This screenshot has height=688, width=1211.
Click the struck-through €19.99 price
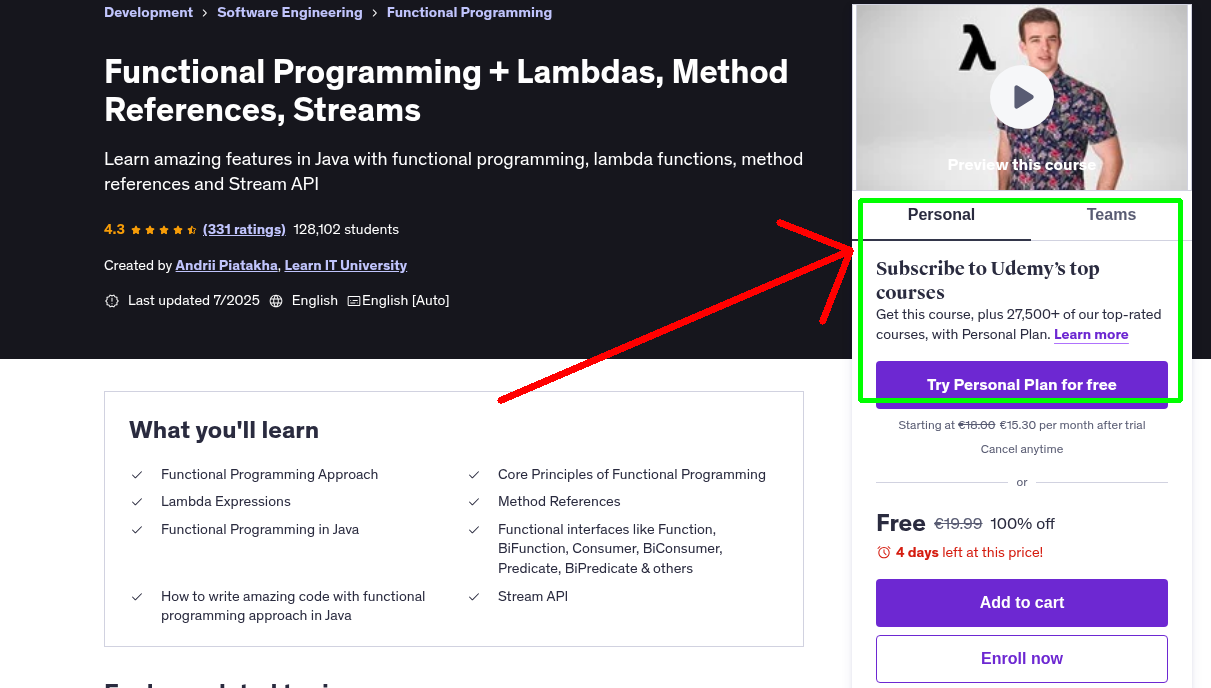958,524
